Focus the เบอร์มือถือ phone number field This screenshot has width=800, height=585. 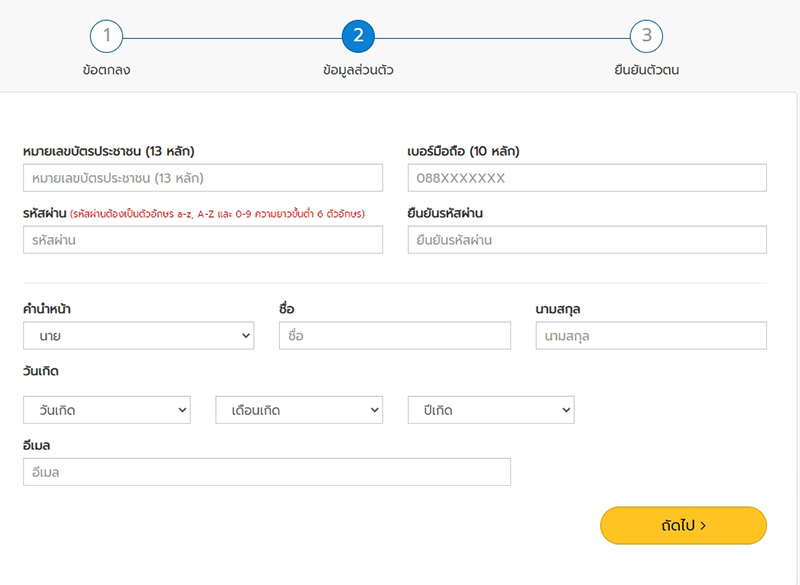(x=586, y=178)
